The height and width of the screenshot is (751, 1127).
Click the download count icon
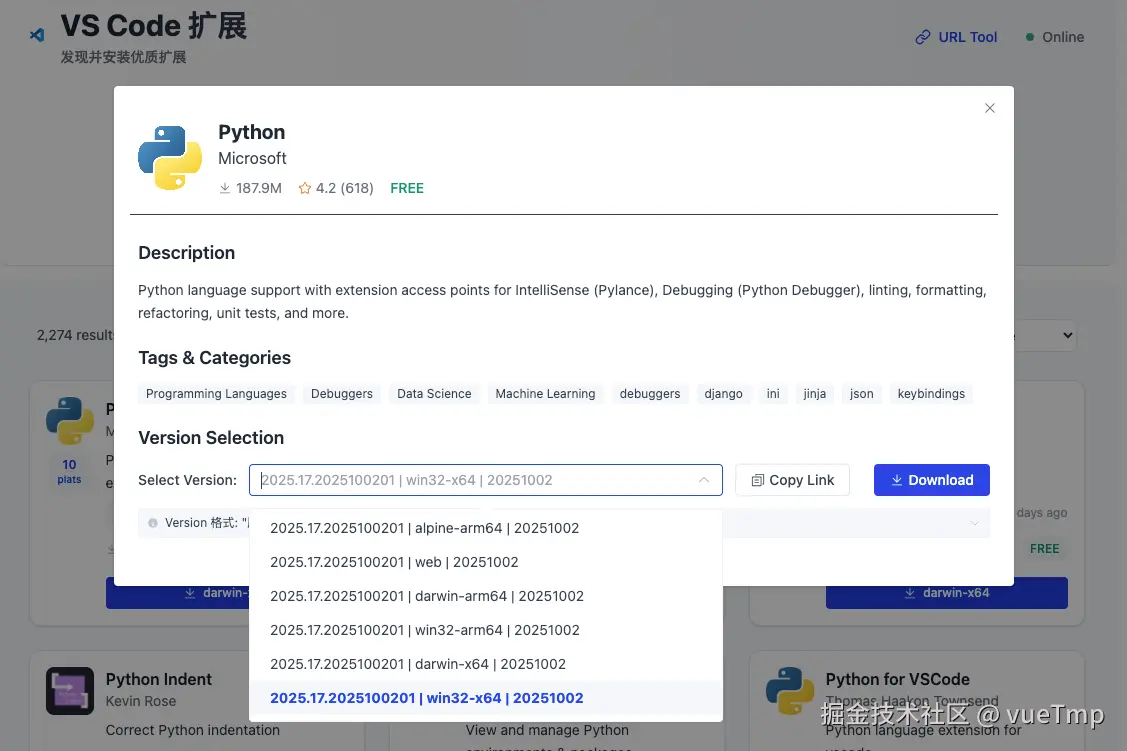225,188
